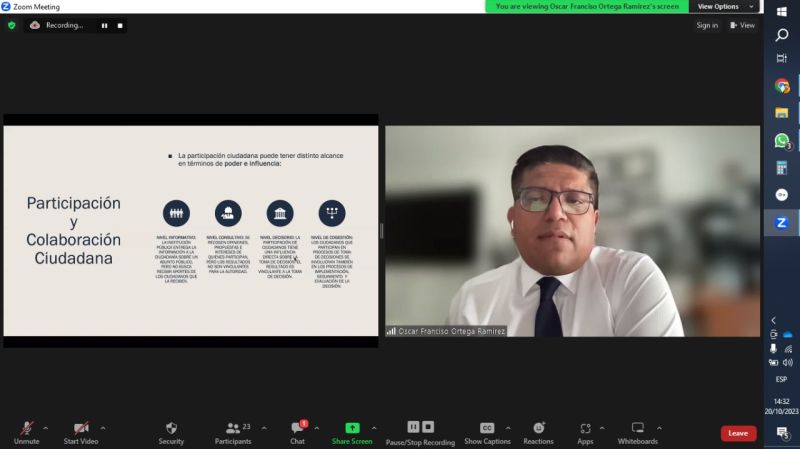The height and width of the screenshot is (449, 800).
Task: Open WhatsApp from the Windows taskbar
Action: (x=782, y=141)
